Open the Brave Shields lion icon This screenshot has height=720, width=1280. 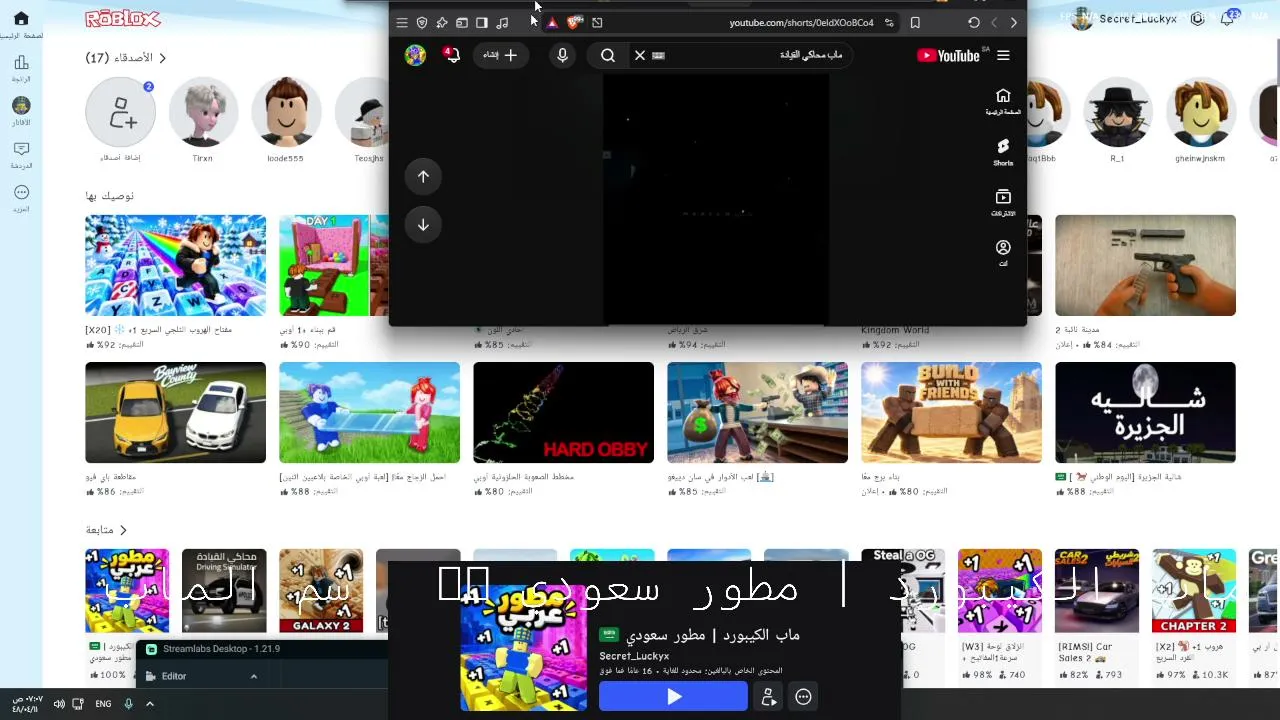tap(574, 23)
